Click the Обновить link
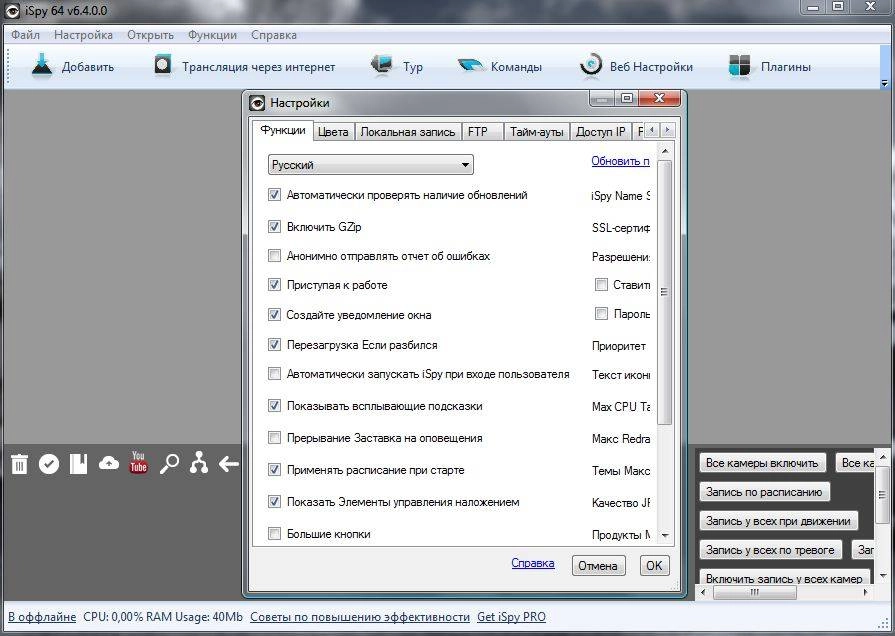Image resolution: width=895 pixels, height=636 pixels. 620,161
